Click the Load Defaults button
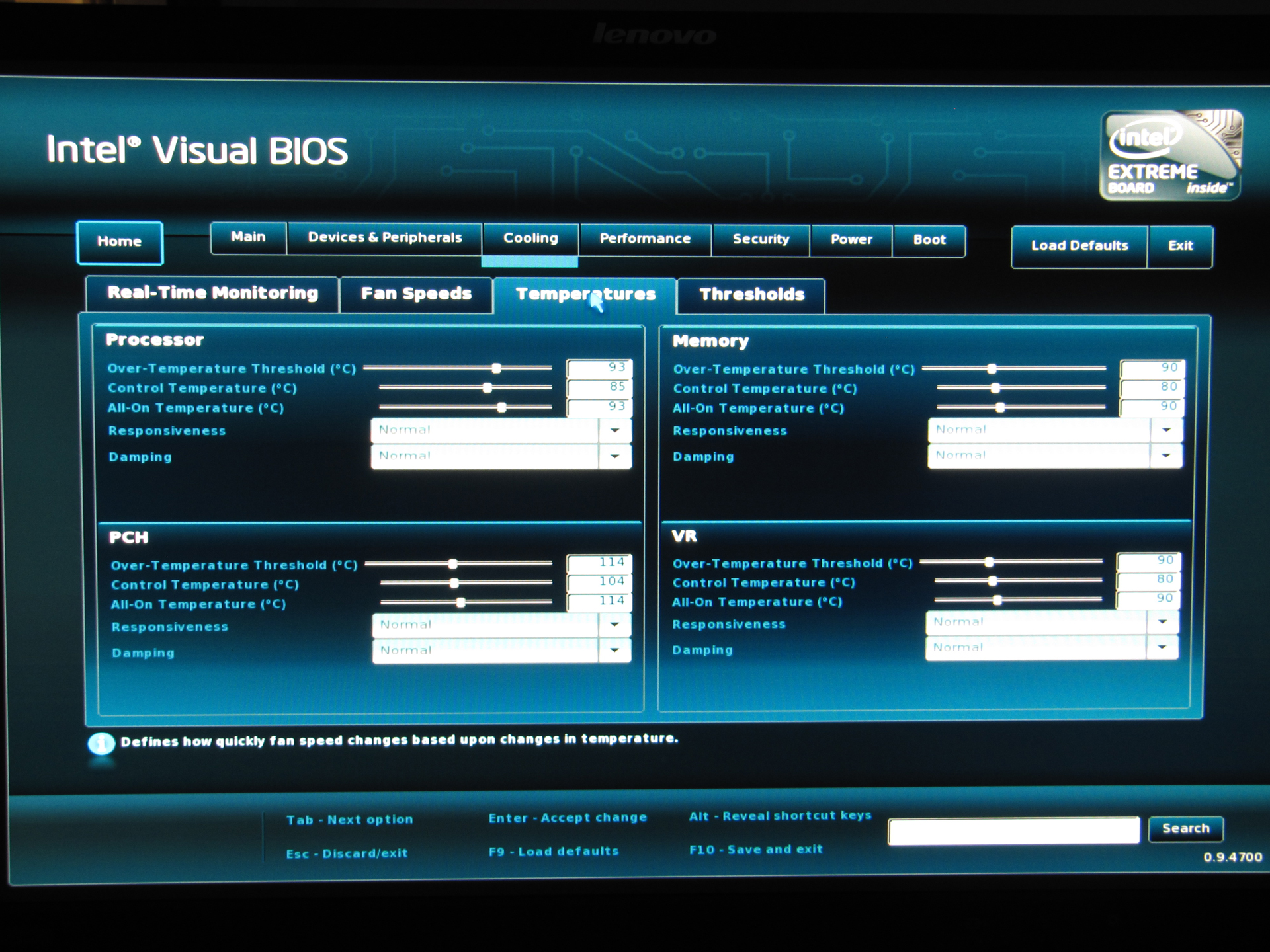The height and width of the screenshot is (952, 1270). point(1079,246)
